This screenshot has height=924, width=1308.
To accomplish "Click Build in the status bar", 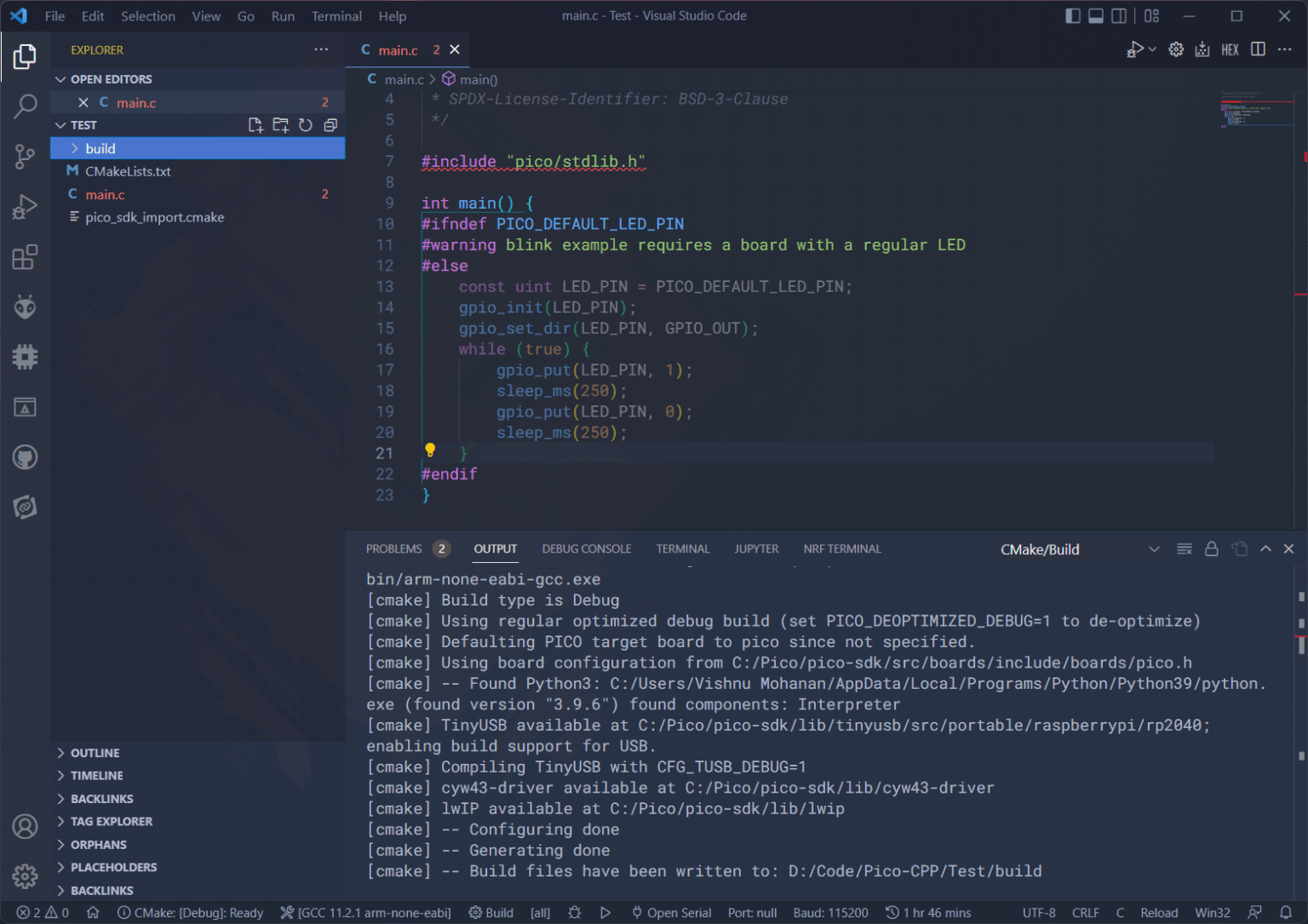I will (x=491, y=913).
